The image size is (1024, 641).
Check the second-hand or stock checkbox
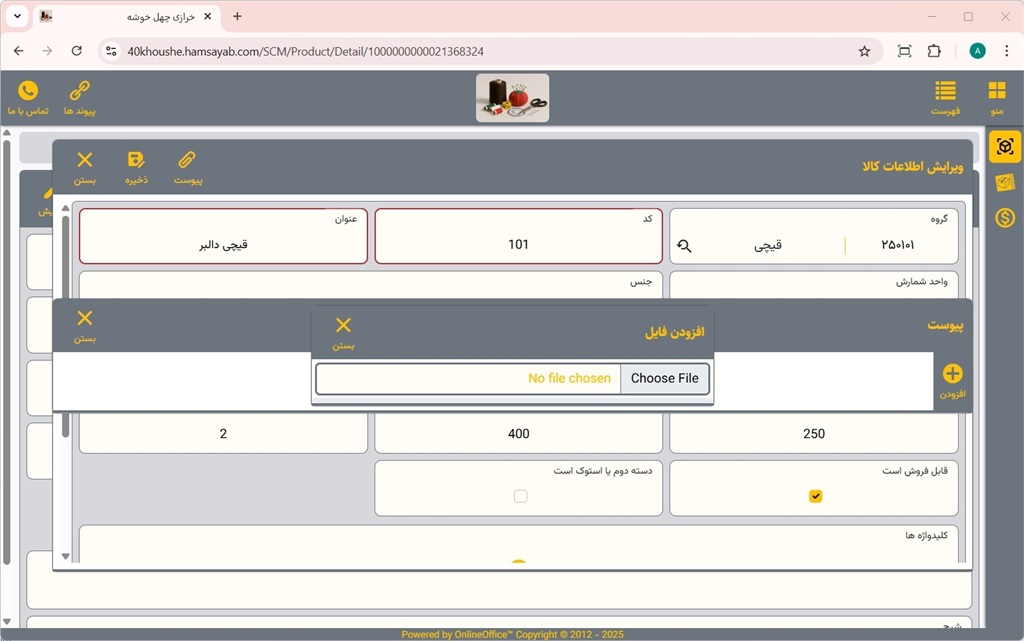pos(520,496)
